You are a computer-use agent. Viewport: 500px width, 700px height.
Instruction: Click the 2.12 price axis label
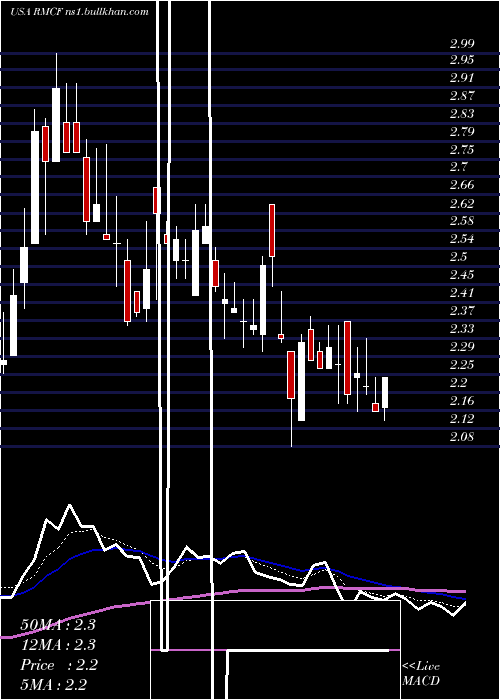[x=462, y=418]
